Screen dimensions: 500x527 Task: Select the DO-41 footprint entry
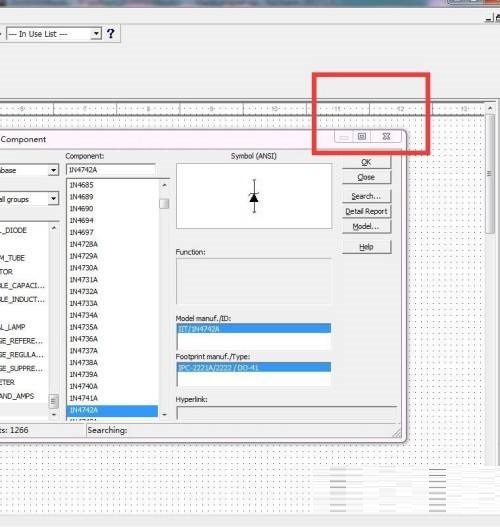point(254,368)
